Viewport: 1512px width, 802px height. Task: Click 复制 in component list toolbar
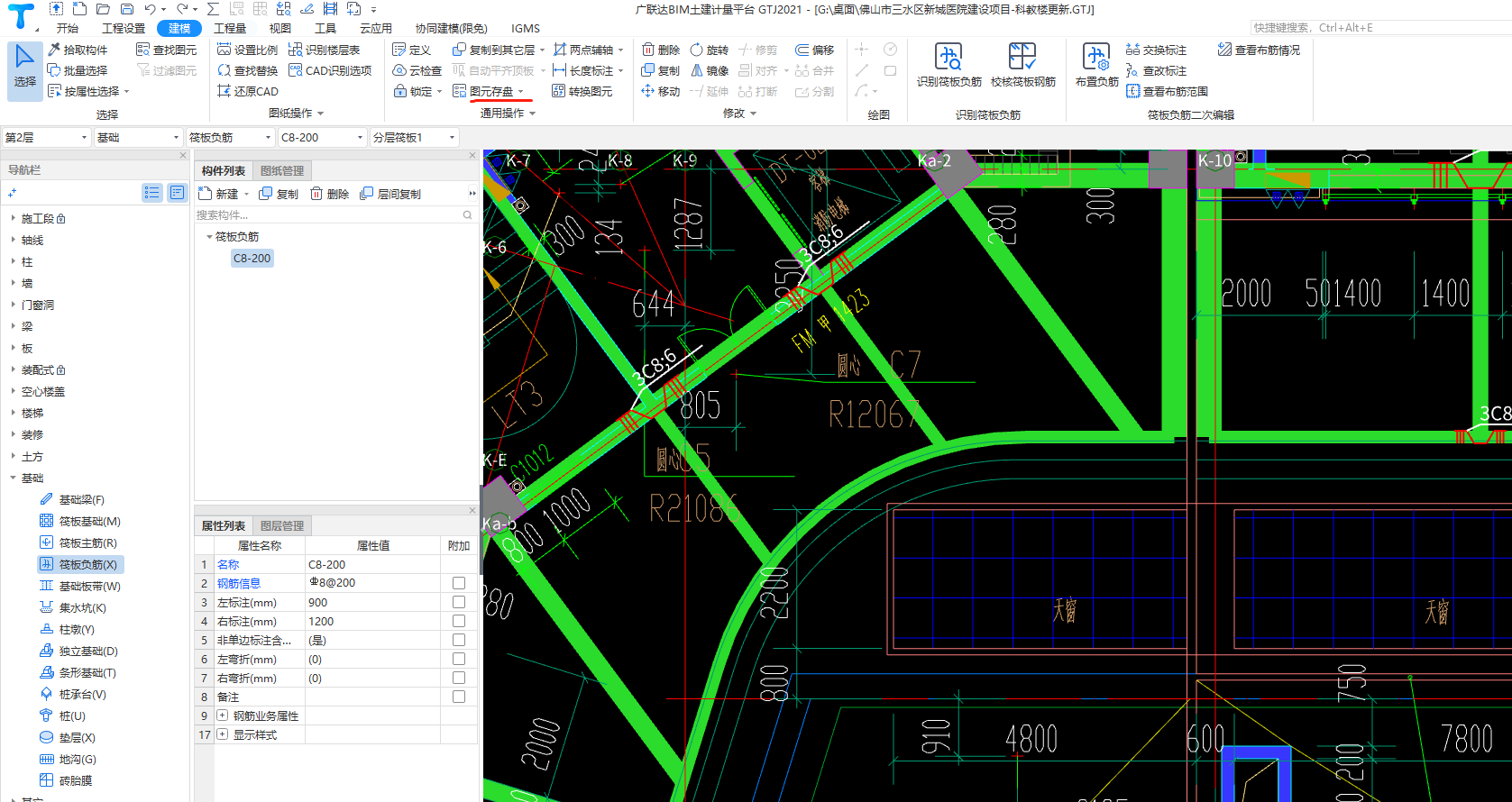click(x=279, y=195)
